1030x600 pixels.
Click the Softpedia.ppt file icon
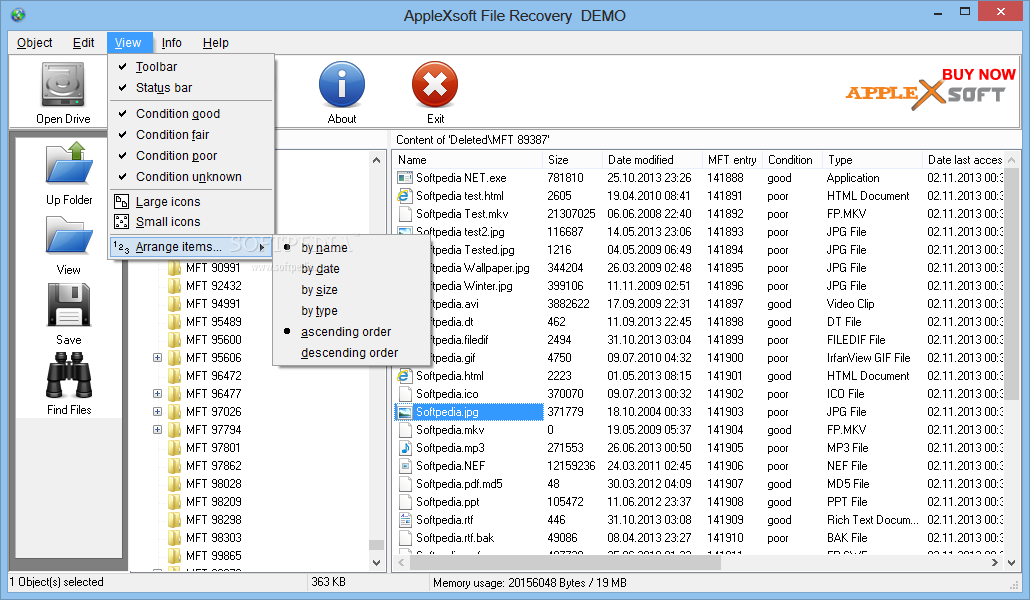coord(405,502)
